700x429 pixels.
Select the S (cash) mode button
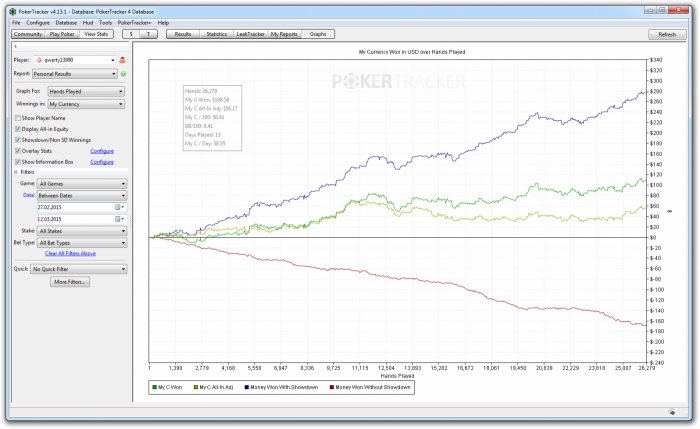131,34
